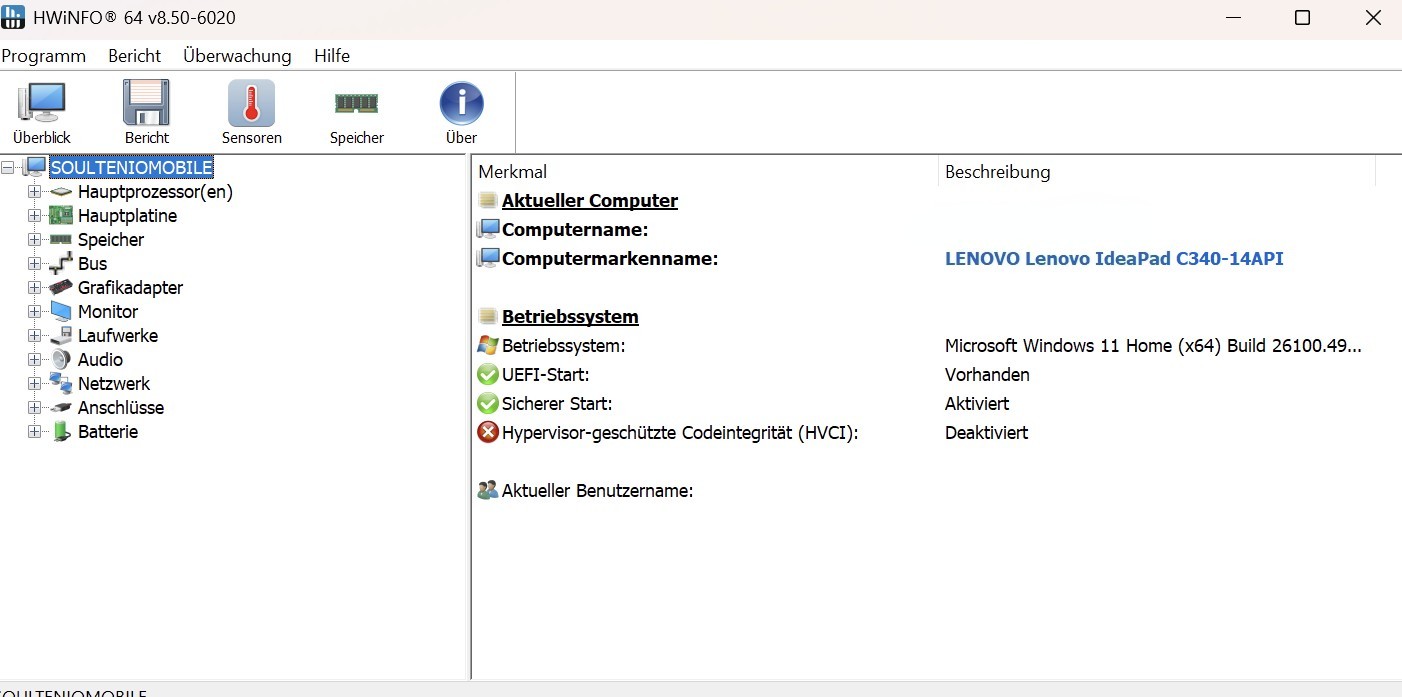Open the Hilfe menu
This screenshot has width=1402, height=697.
(332, 56)
